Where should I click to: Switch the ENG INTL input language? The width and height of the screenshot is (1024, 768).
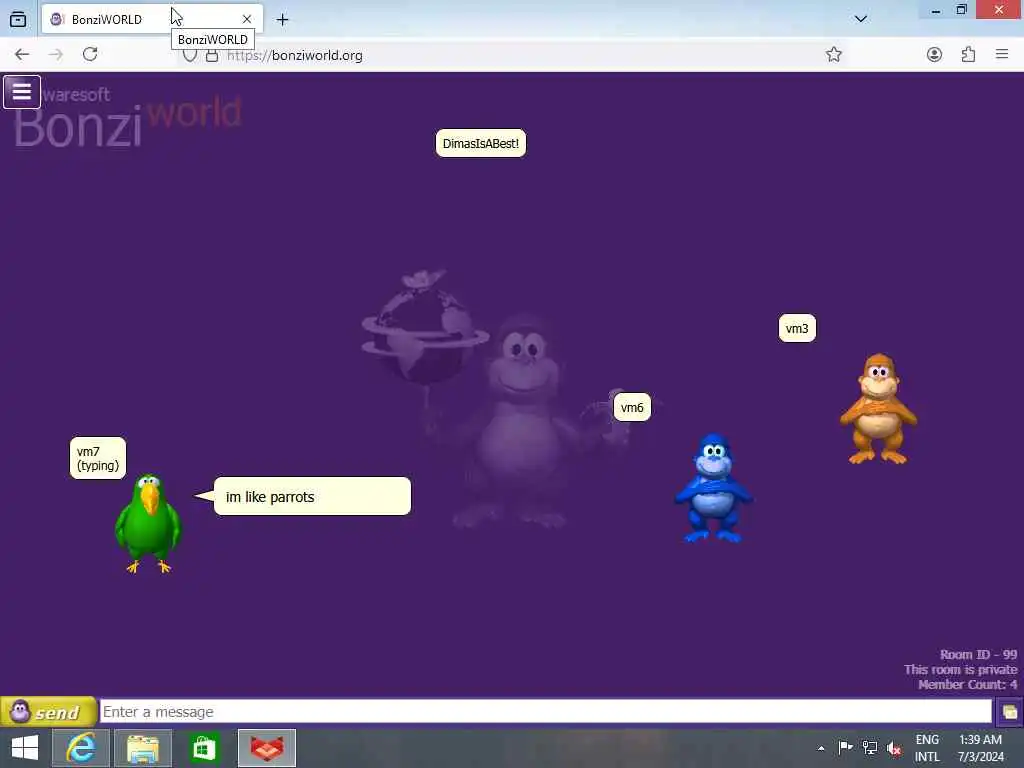pyautogui.click(x=927, y=748)
